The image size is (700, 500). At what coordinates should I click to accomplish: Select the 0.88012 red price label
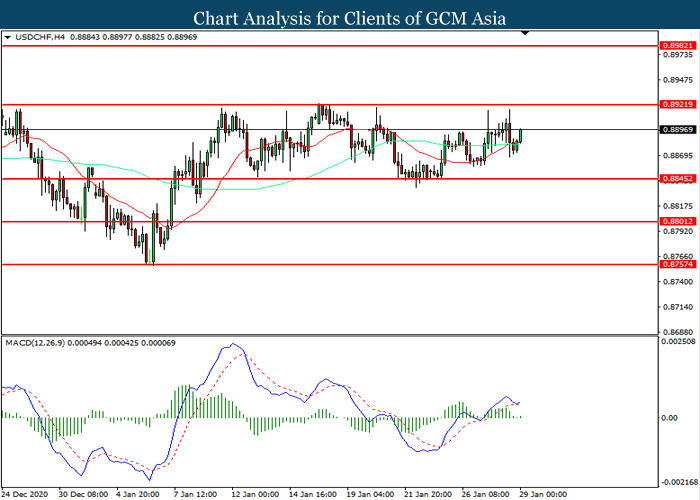(676, 222)
